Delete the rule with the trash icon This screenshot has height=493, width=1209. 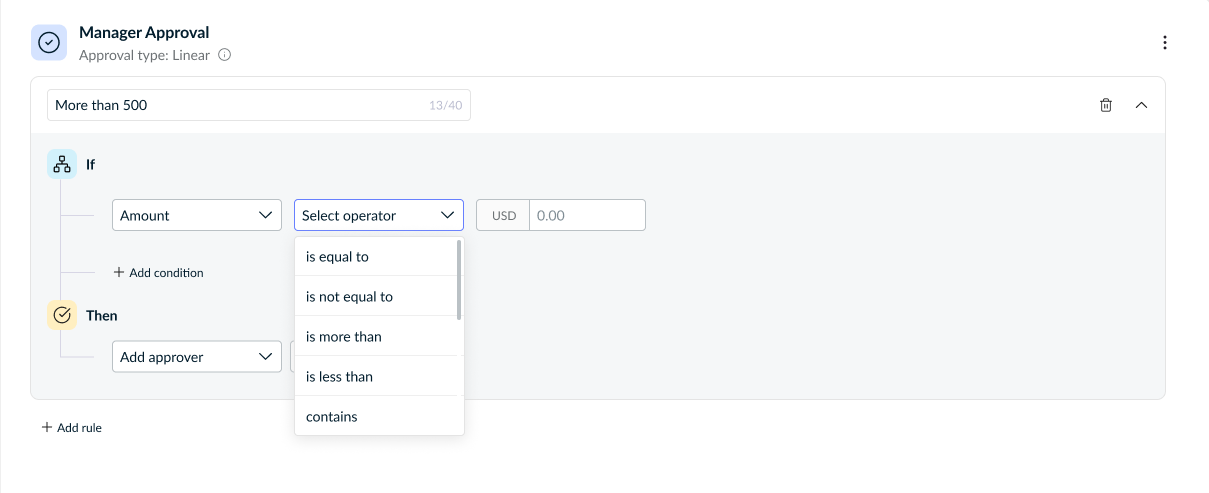click(x=1106, y=105)
